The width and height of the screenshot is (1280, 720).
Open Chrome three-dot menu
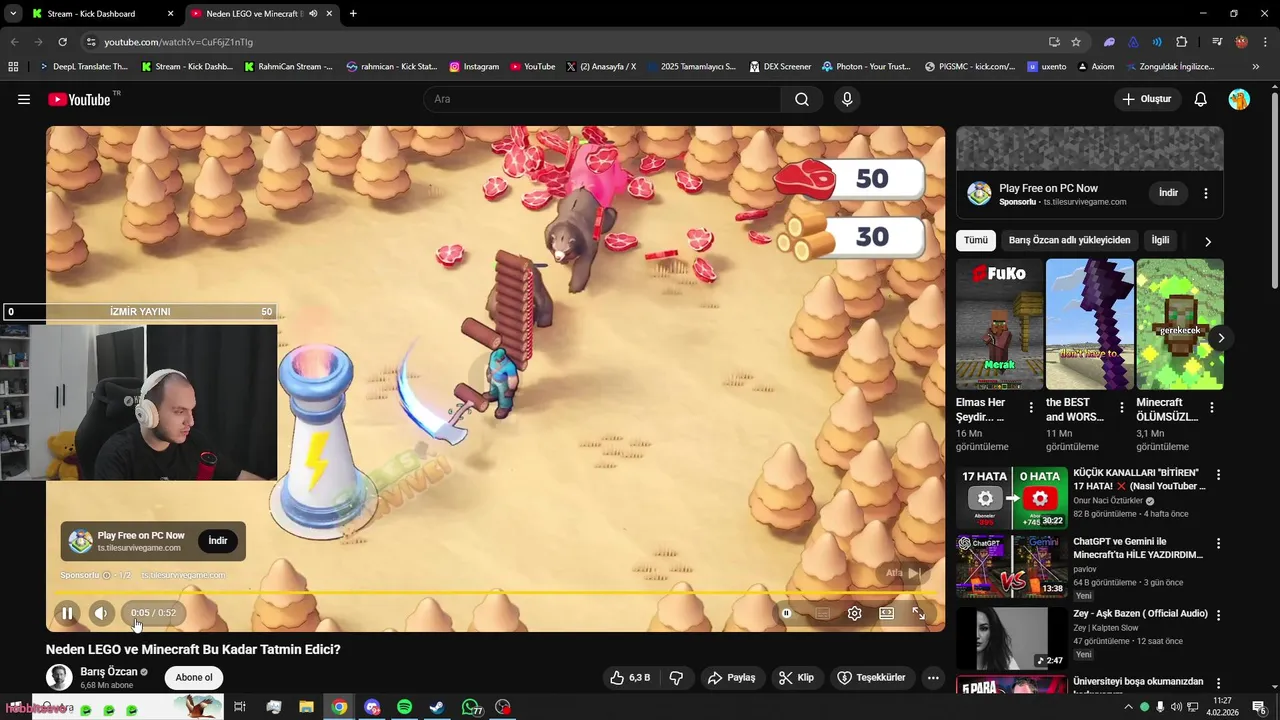(1265, 42)
